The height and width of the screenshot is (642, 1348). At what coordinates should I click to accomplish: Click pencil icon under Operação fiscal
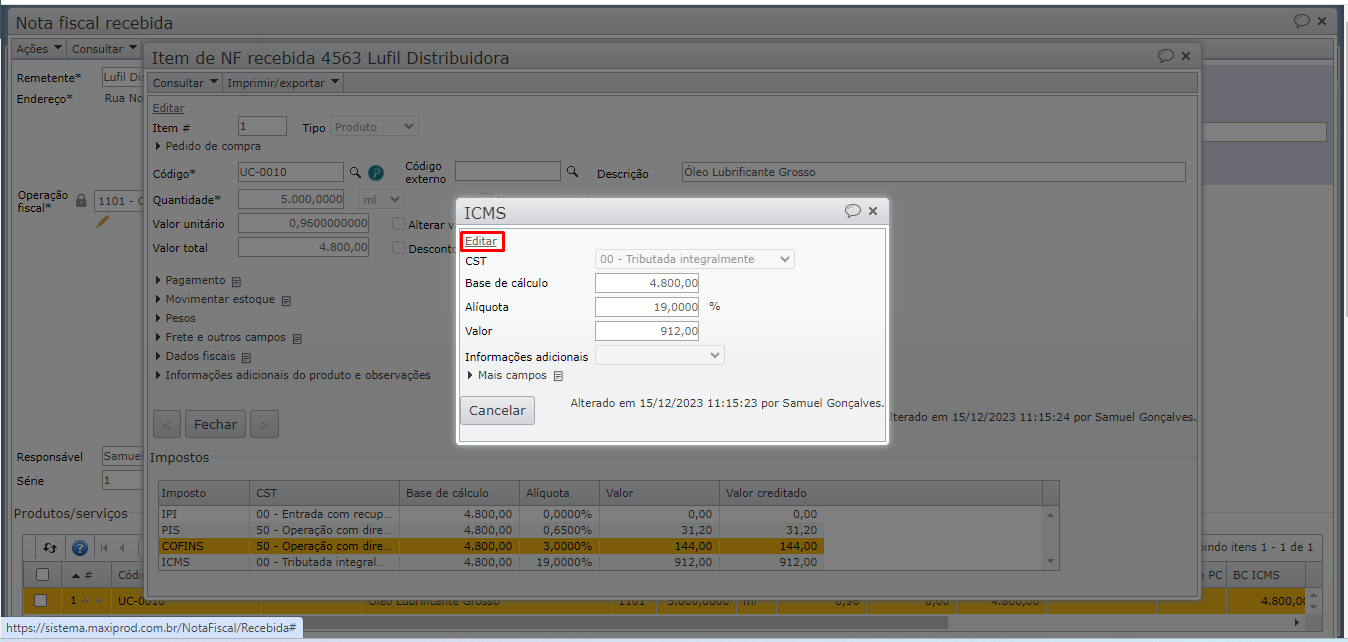[x=102, y=222]
